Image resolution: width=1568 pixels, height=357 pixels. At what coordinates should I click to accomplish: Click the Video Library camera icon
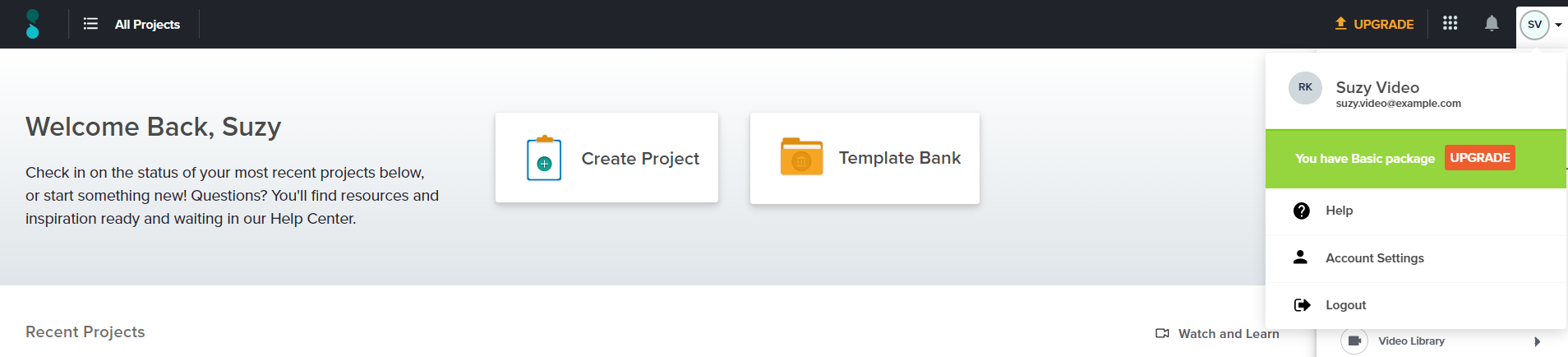tap(1354, 341)
